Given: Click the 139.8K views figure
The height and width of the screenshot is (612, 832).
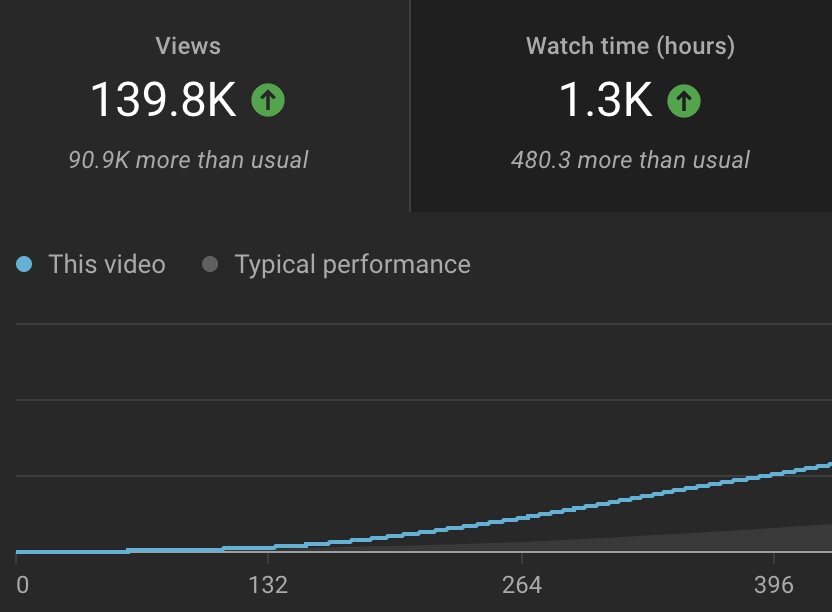Looking at the screenshot, I should coord(163,100).
